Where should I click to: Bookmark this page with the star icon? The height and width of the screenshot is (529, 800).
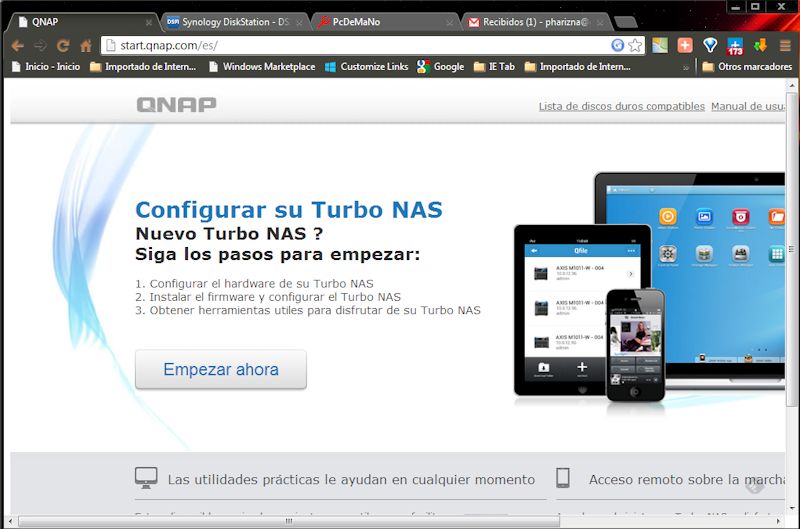pyautogui.click(x=635, y=45)
